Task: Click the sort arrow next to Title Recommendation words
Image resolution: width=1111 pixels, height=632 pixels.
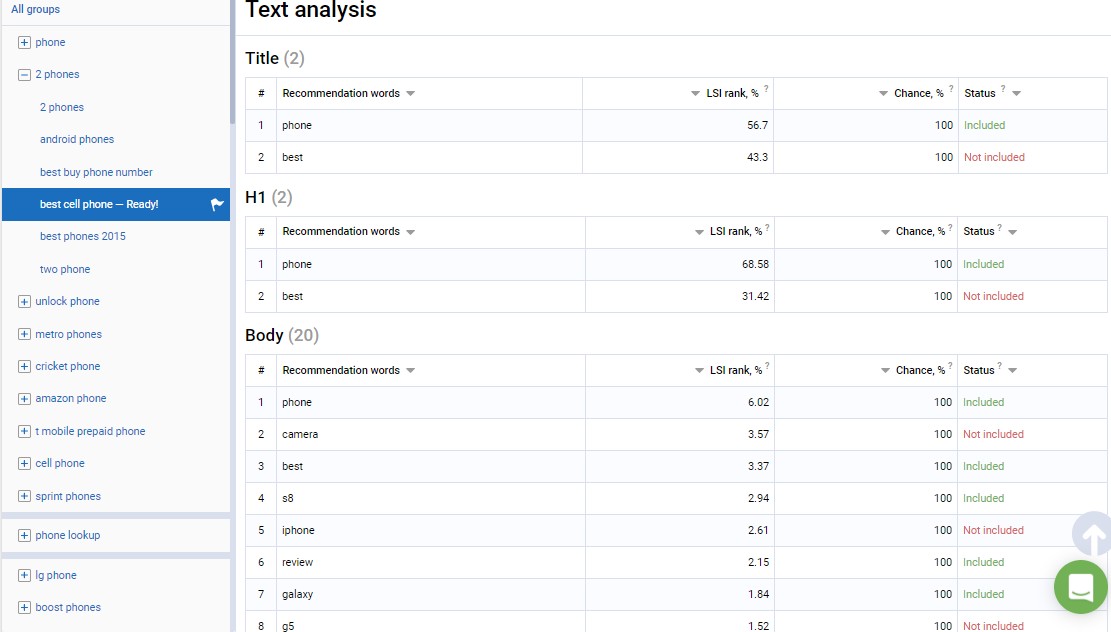Action: pos(410,93)
